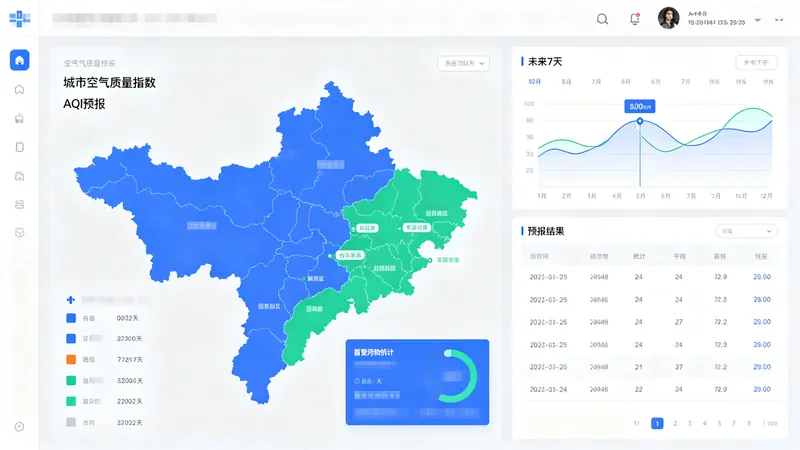Viewport: 800px width, 450px height.
Task: Open the arched building icon in sidebar
Action: coord(19,118)
